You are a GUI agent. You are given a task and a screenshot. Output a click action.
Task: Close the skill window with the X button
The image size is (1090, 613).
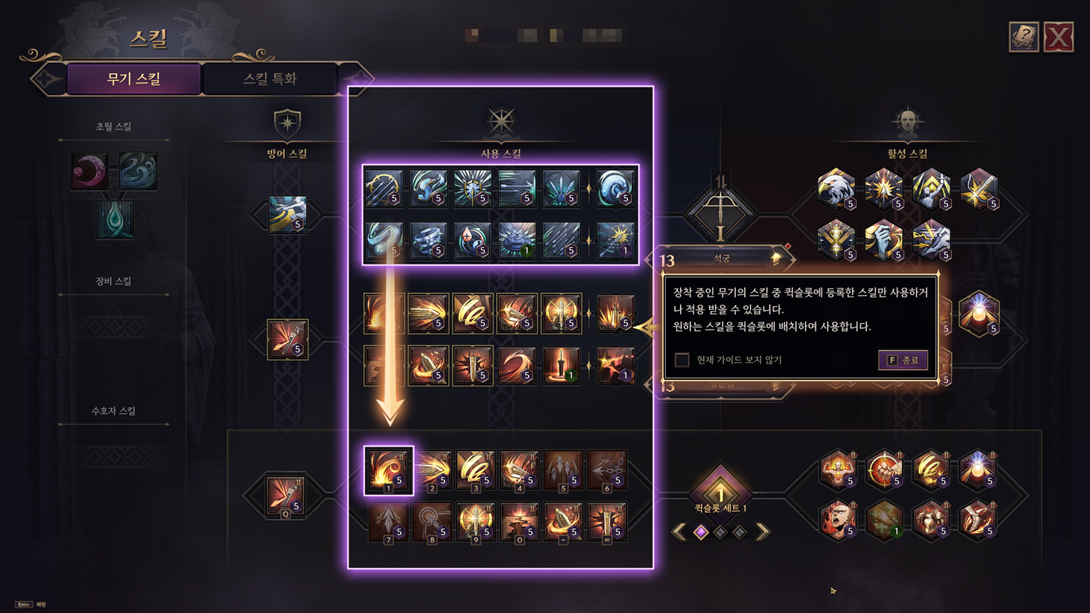[x=1059, y=37]
